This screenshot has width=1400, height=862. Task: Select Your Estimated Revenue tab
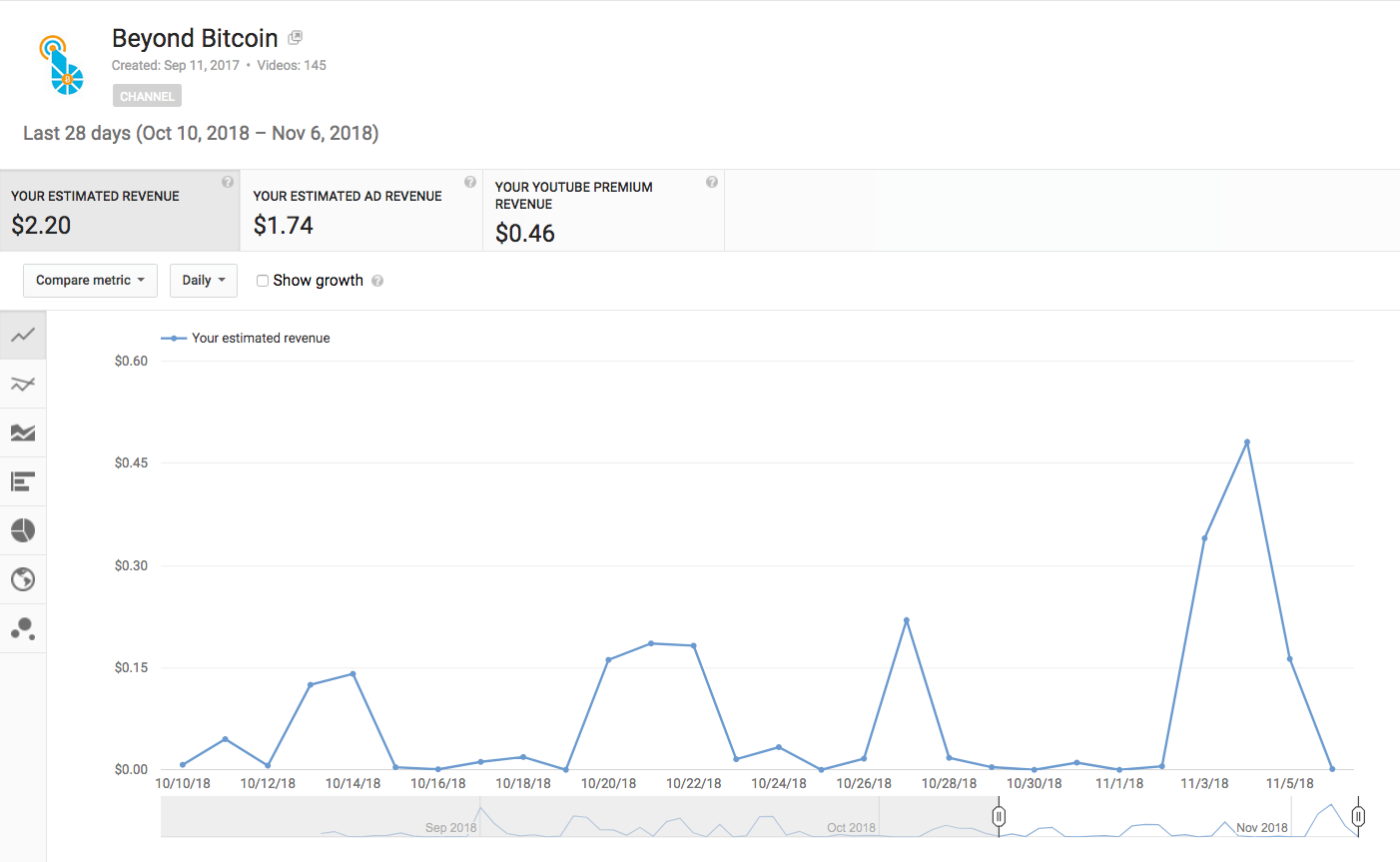click(120, 211)
